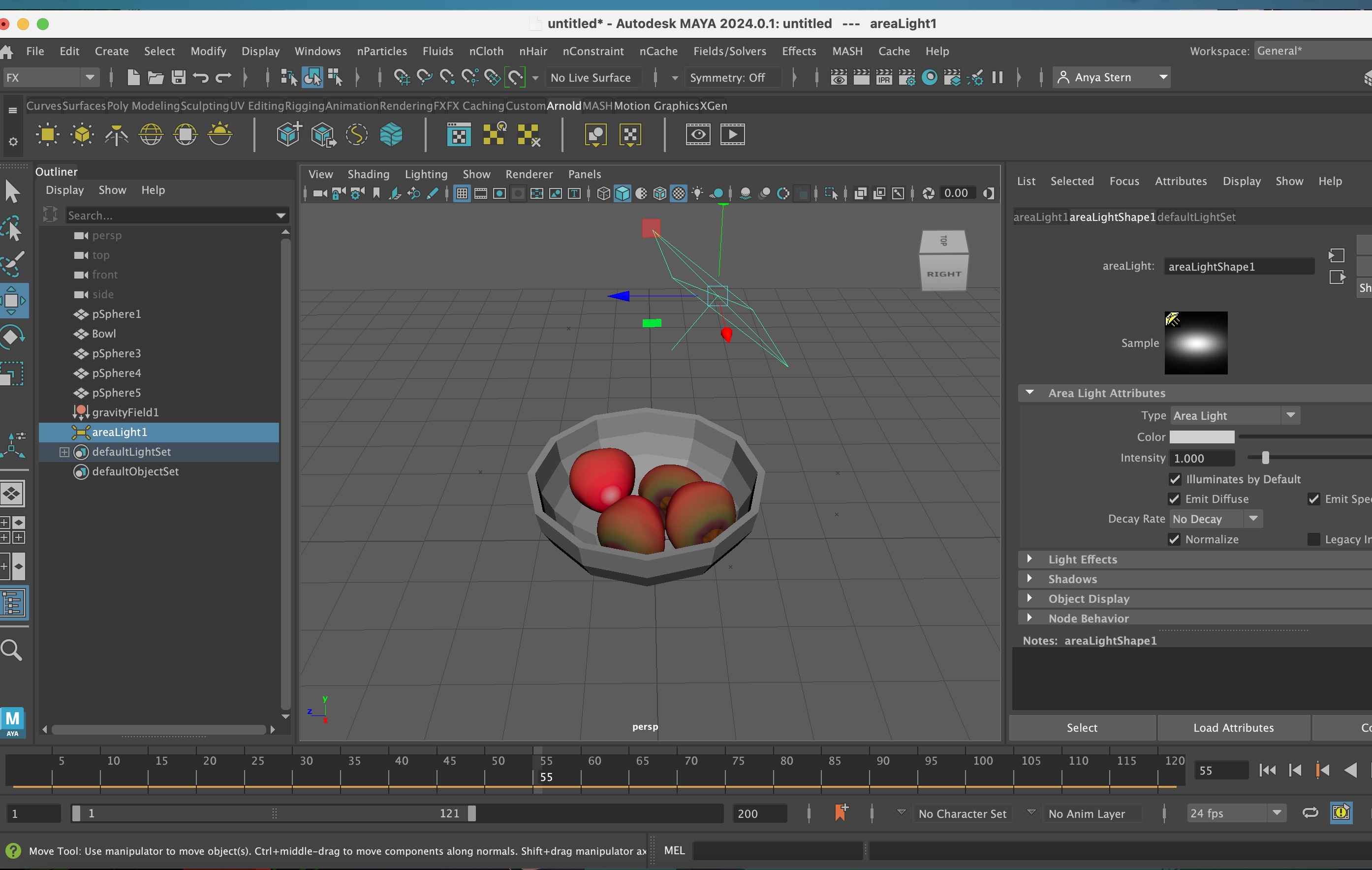This screenshot has height=870, width=1372.
Task: Click the Select button in Attribute Editor
Action: point(1082,728)
